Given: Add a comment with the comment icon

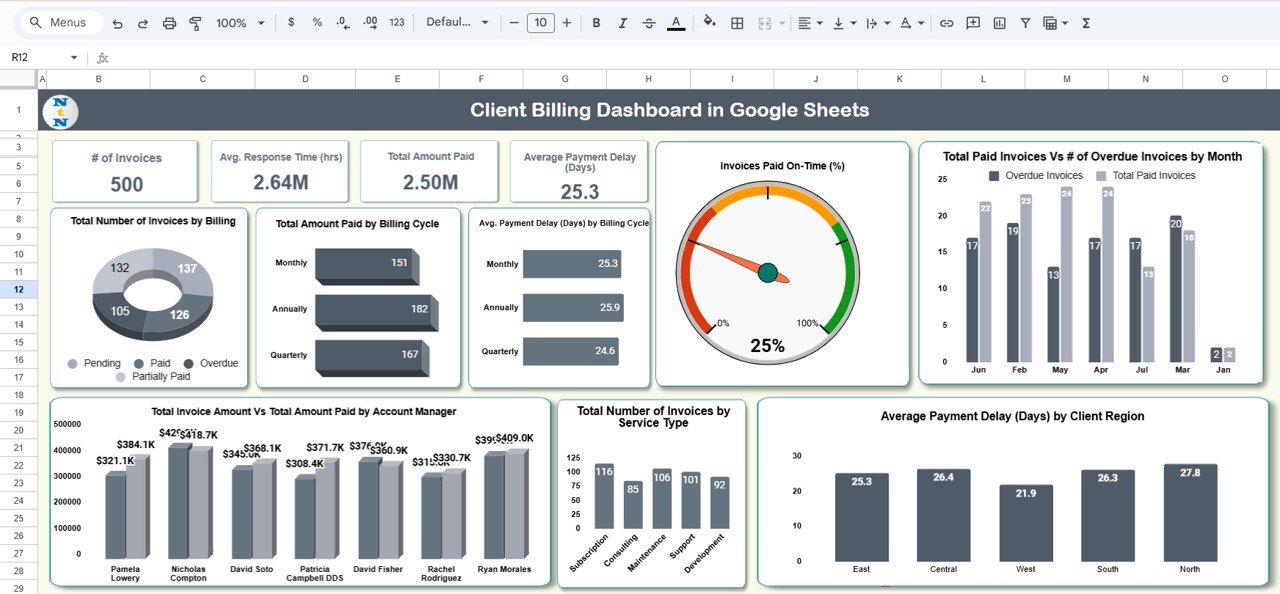Looking at the screenshot, I should pyautogui.click(x=972, y=23).
